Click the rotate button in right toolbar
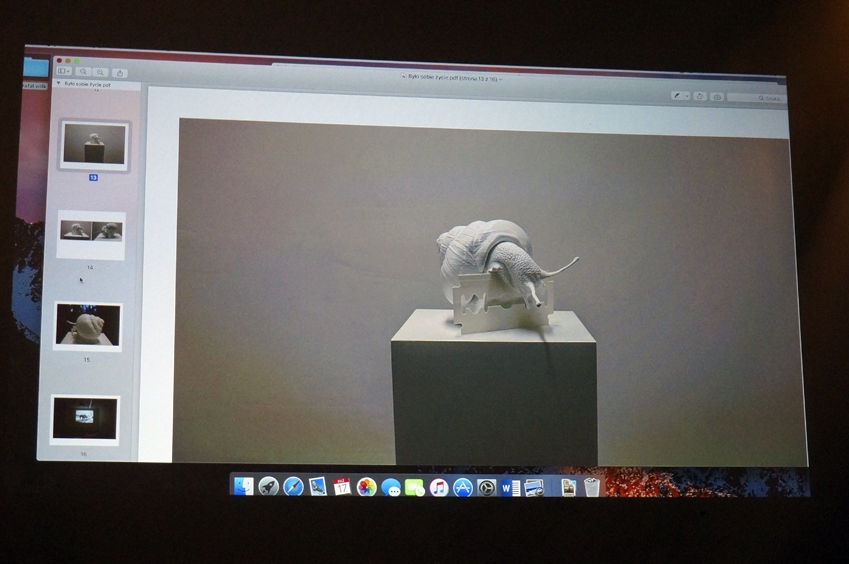The image size is (849, 564). click(700, 96)
